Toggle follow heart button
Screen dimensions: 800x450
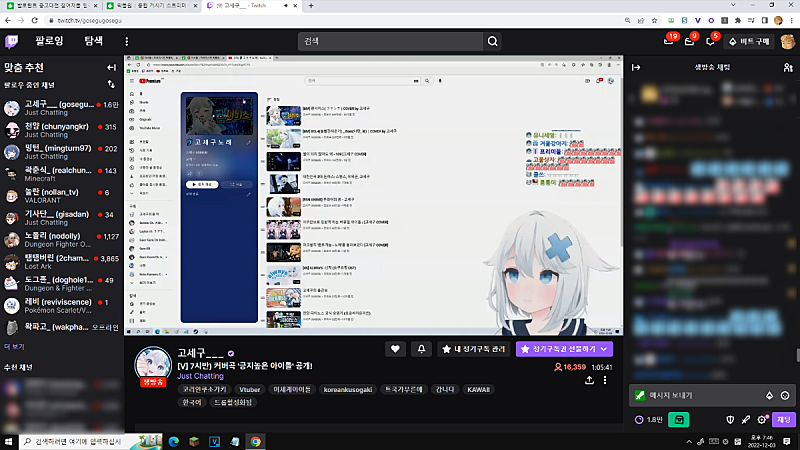[x=395, y=349]
